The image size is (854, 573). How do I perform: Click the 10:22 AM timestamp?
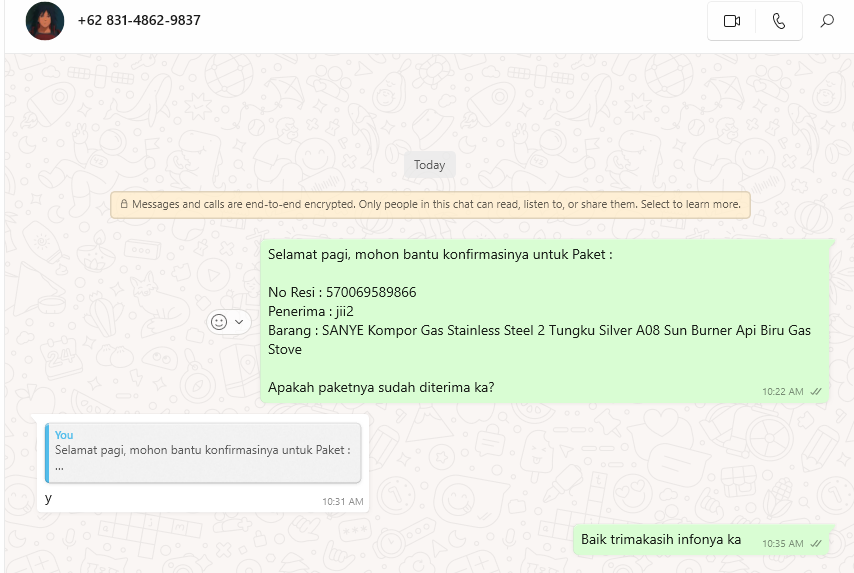[783, 392]
